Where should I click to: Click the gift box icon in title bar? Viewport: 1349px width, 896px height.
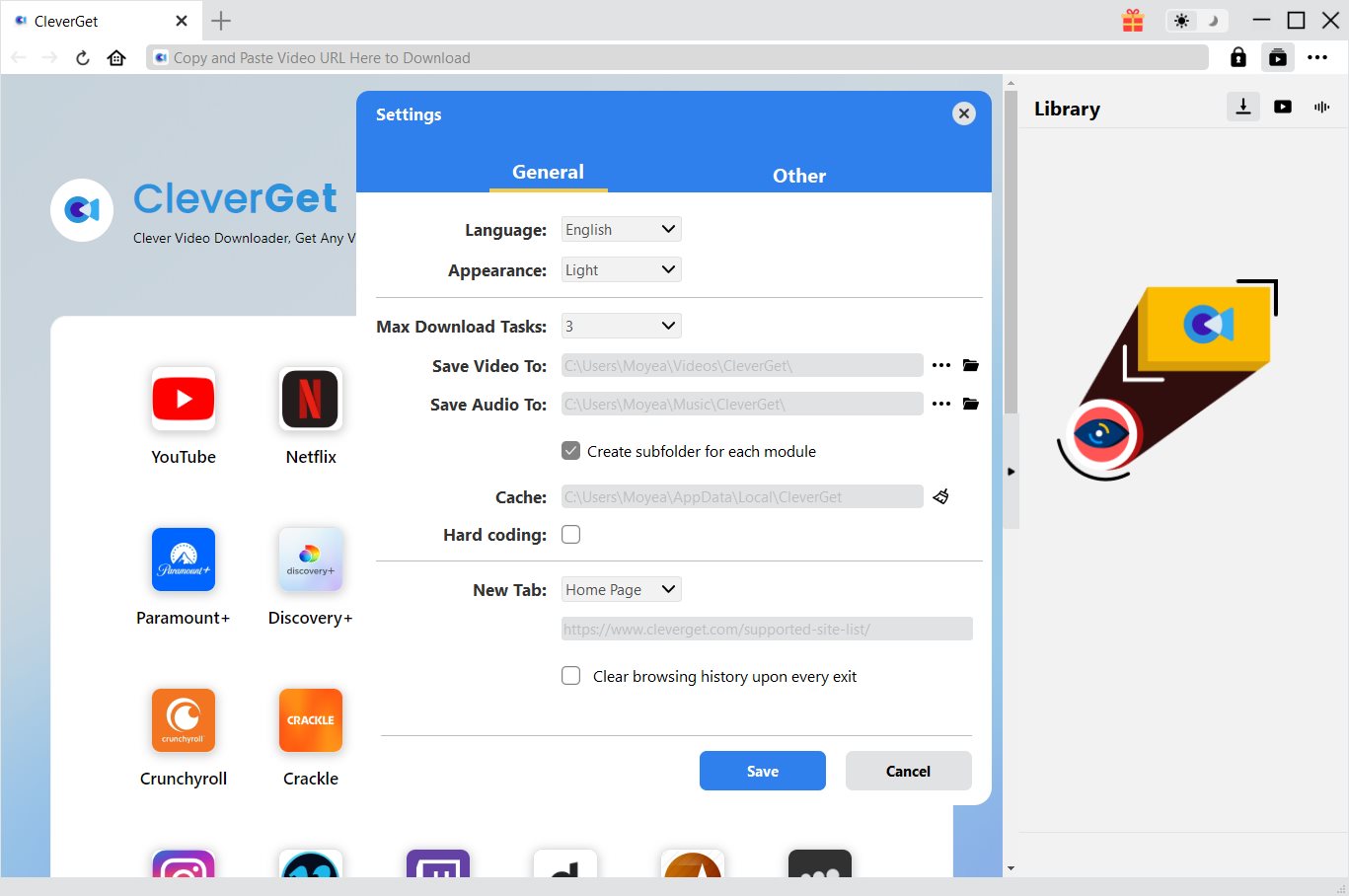click(x=1133, y=21)
